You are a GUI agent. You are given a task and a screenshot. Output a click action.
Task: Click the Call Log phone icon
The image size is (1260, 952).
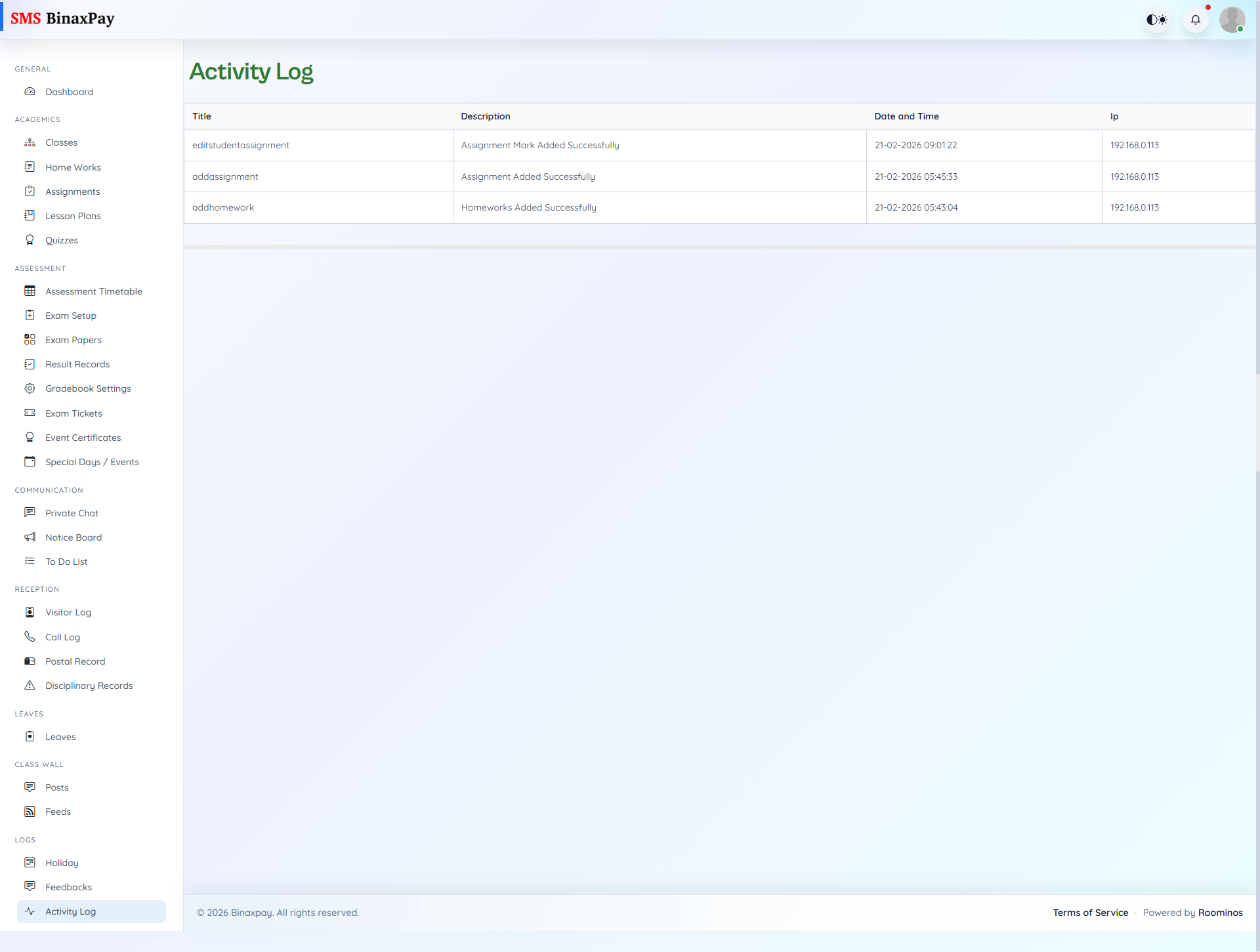pos(30,636)
